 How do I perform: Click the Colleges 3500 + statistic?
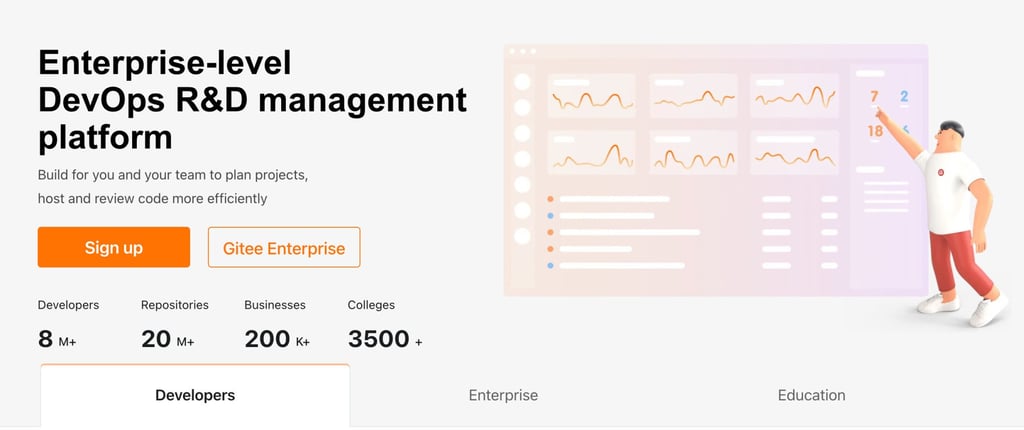pos(385,327)
